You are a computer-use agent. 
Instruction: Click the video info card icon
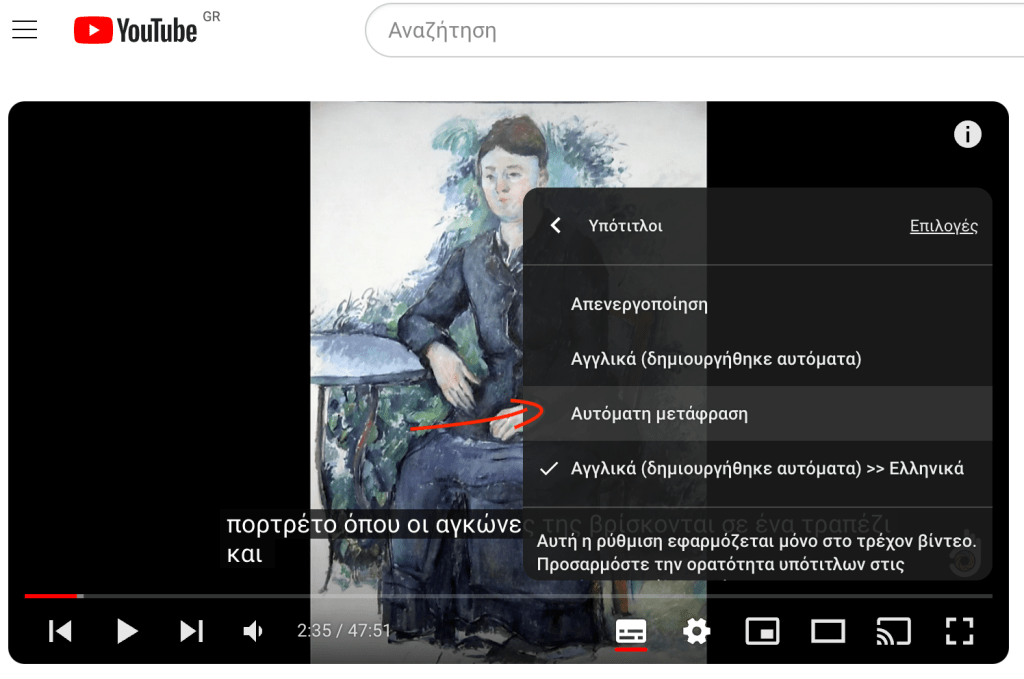[x=967, y=134]
